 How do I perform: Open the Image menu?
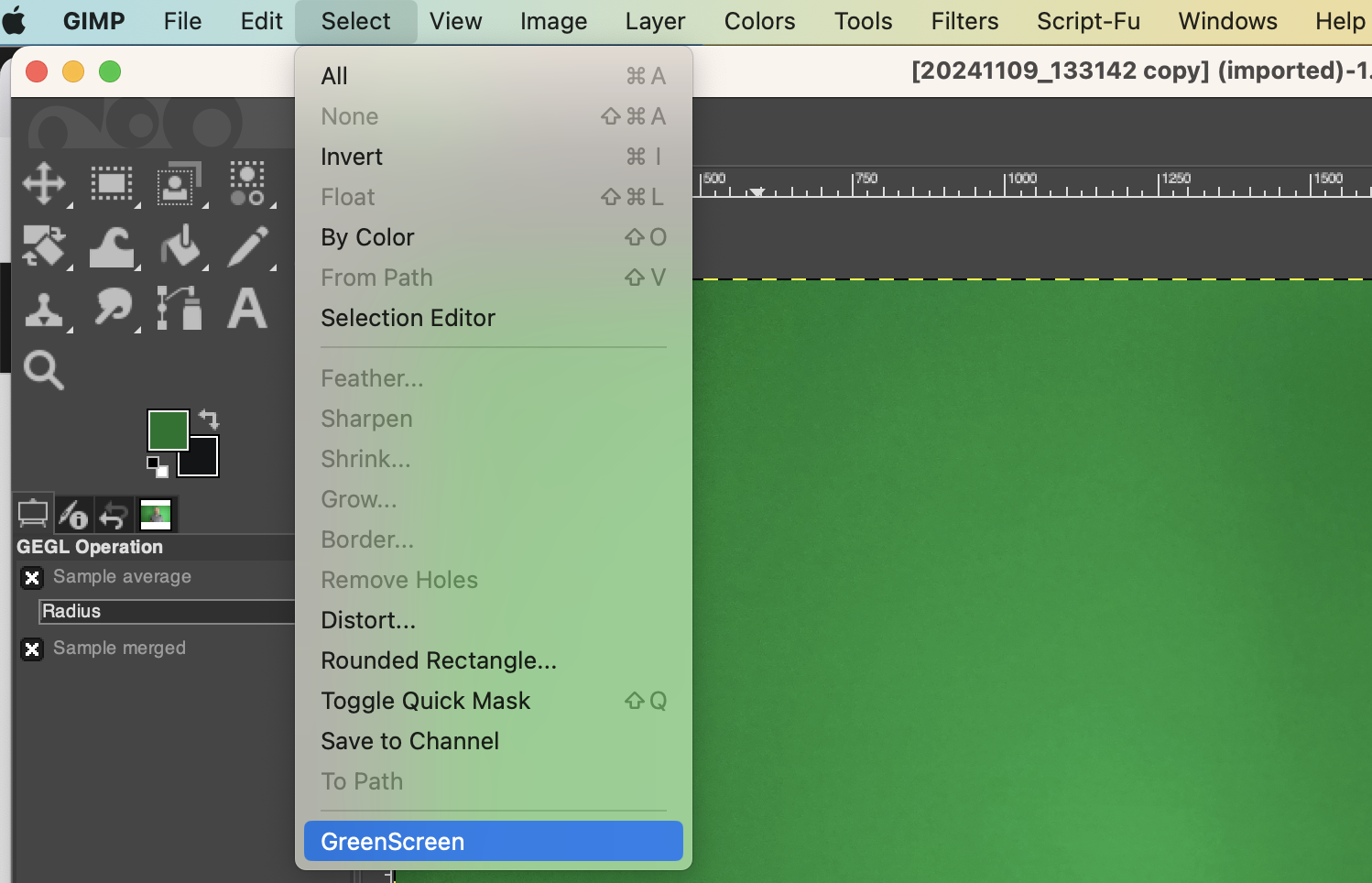point(553,21)
